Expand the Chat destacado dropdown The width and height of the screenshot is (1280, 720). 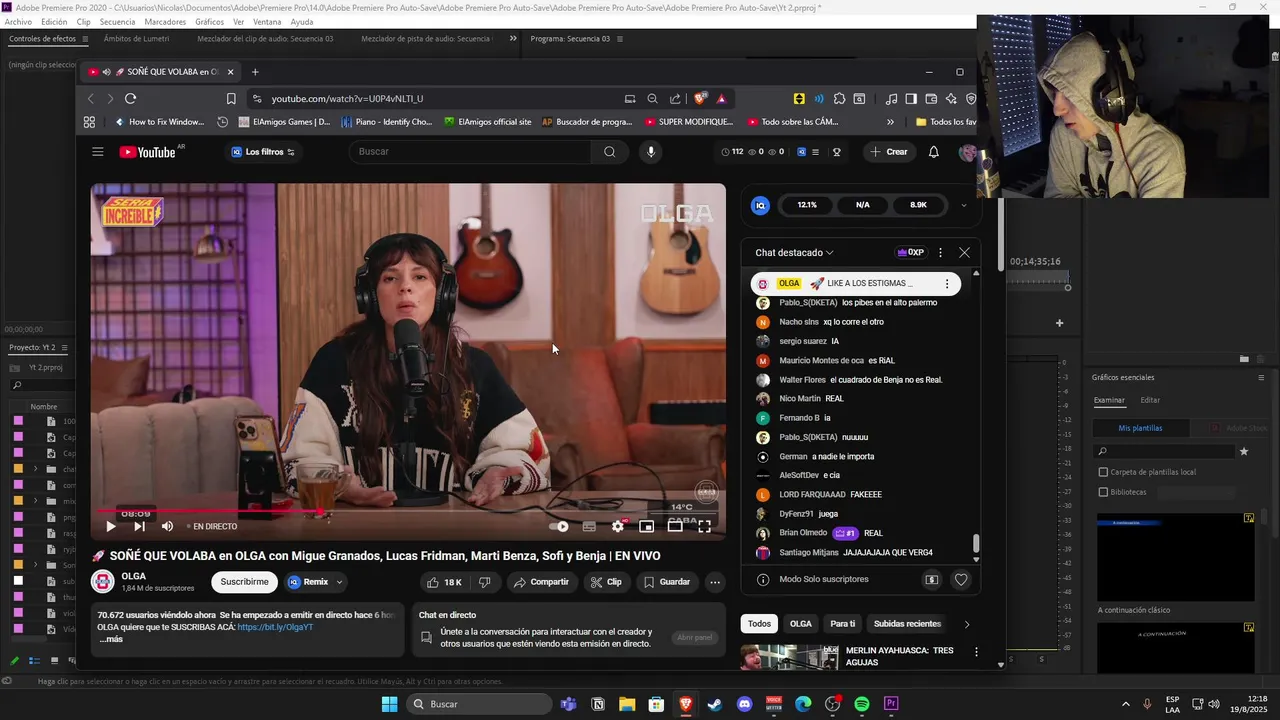pos(794,253)
